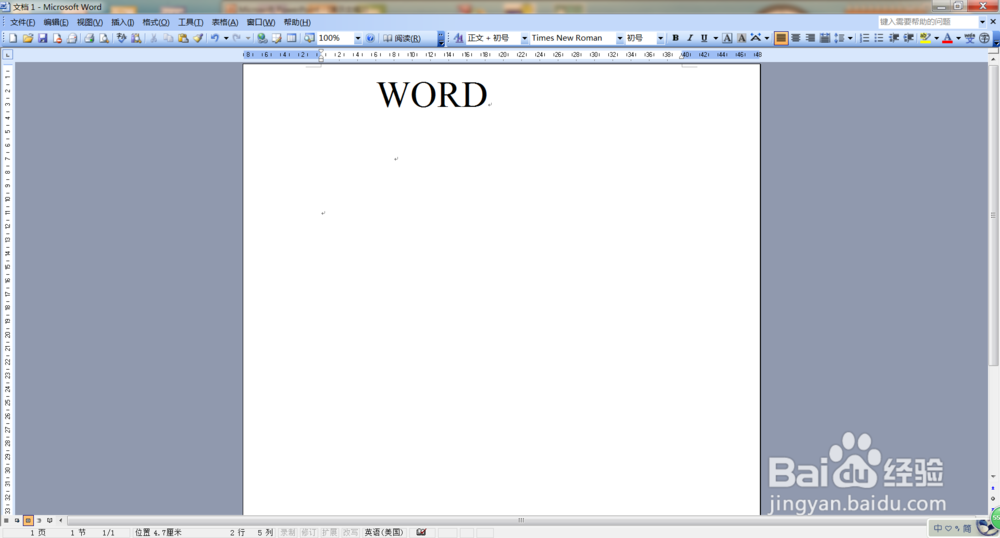Image resolution: width=1000 pixels, height=538 pixels.
Task: Open the Tables and Borders toolbar
Action: point(276,38)
